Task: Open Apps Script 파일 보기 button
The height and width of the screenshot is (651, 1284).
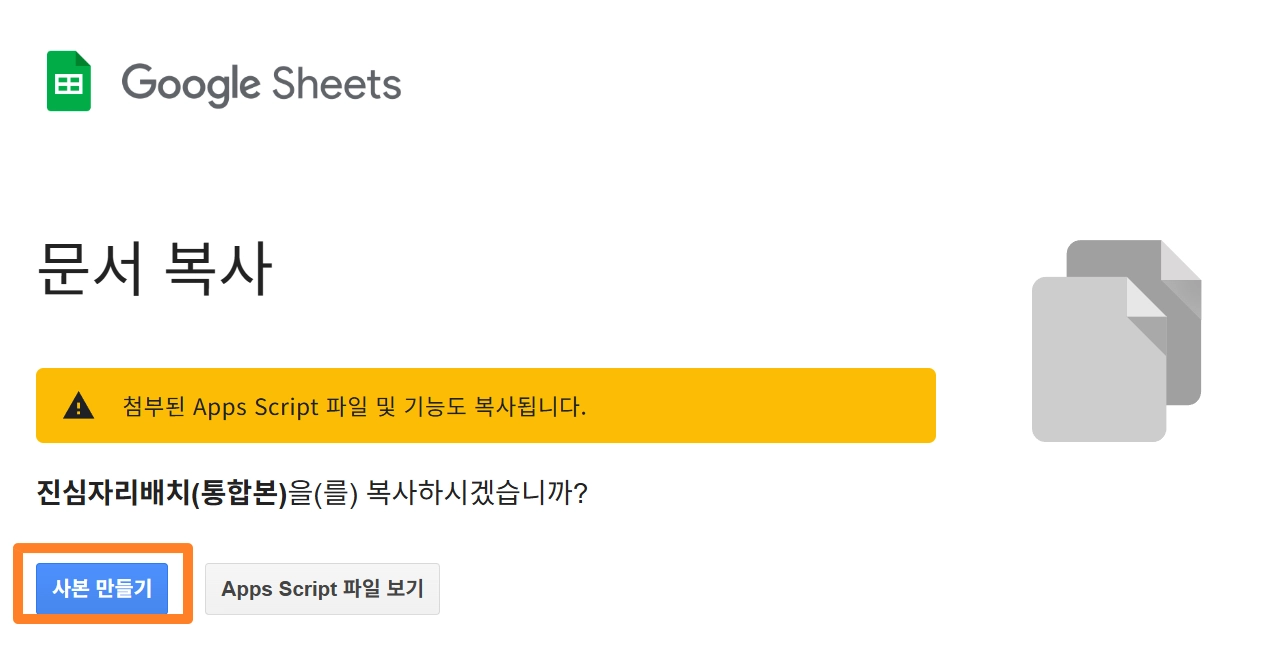Action: coord(322,588)
